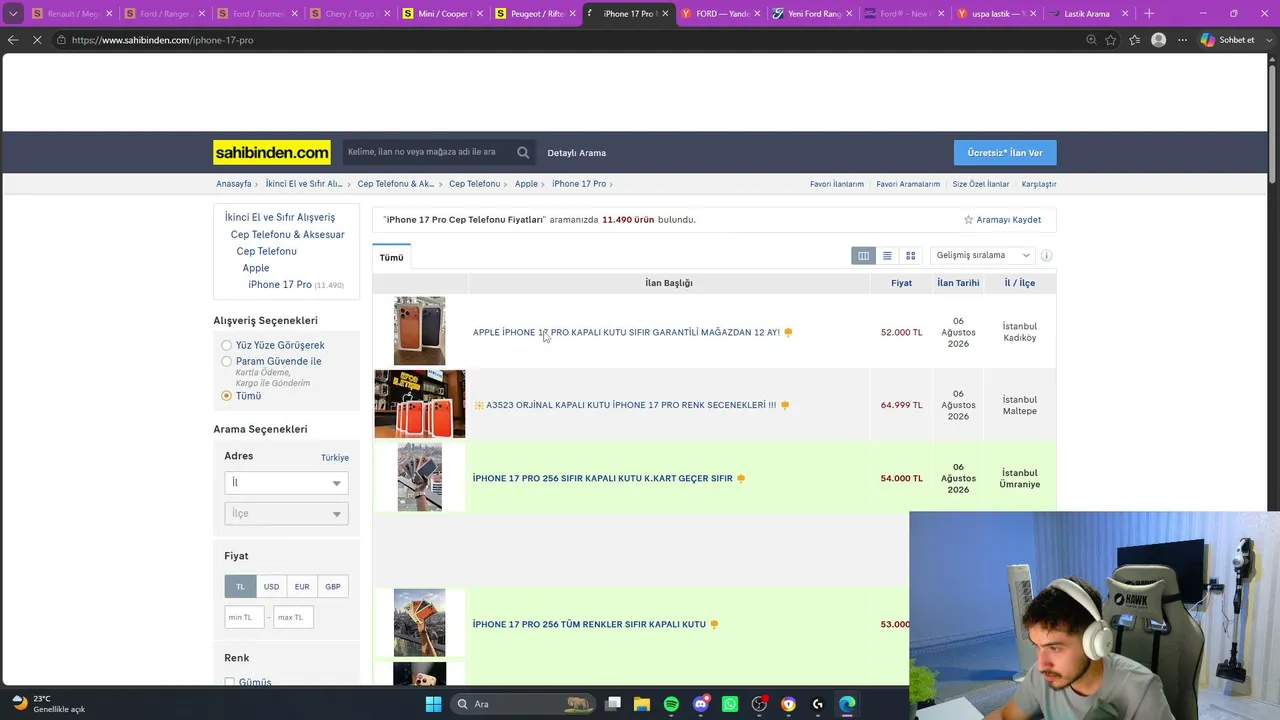This screenshot has height=720, width=1280.
Task: Open the browser settings and more menu
Action: [x=1182, y=40]
